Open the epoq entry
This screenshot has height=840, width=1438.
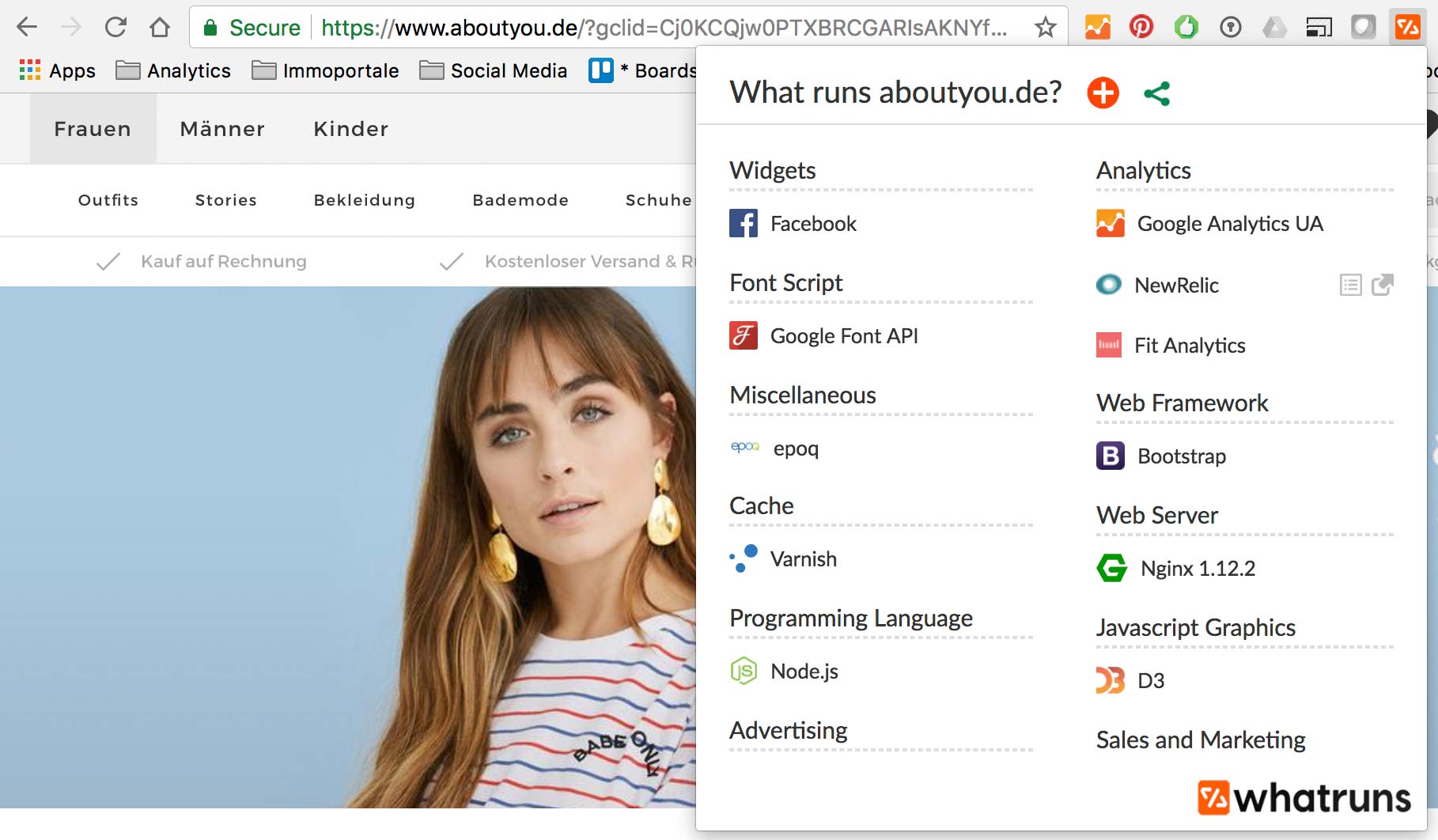(796, 448)
